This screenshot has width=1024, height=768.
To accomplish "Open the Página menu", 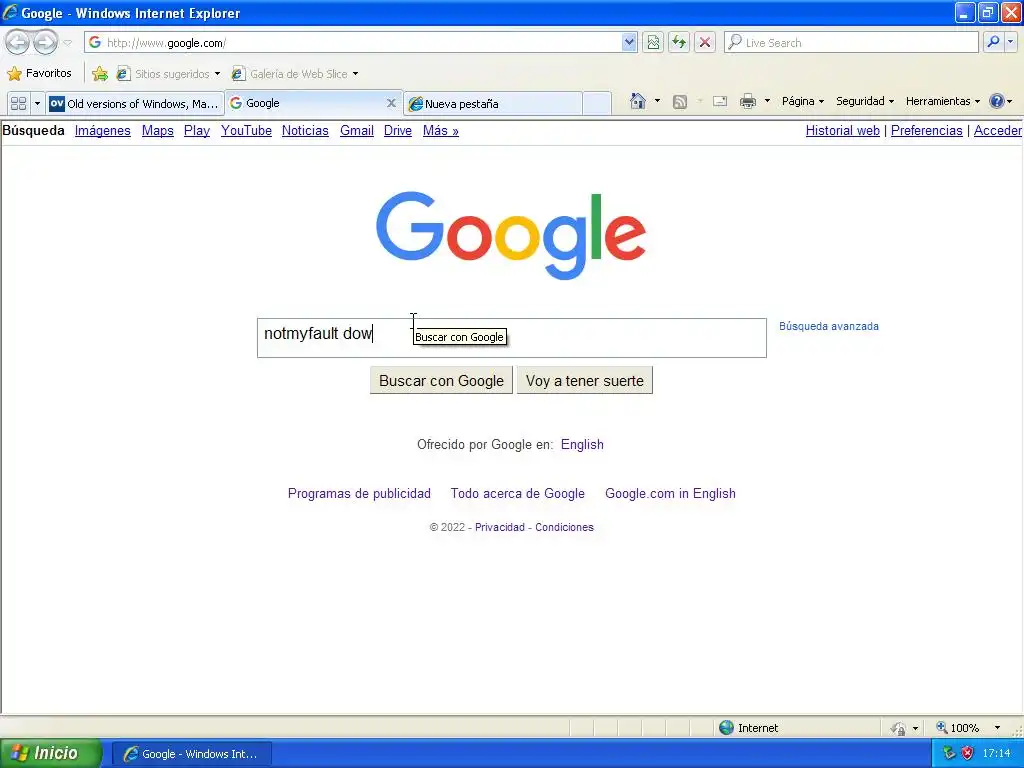I will tap(803, 101).
